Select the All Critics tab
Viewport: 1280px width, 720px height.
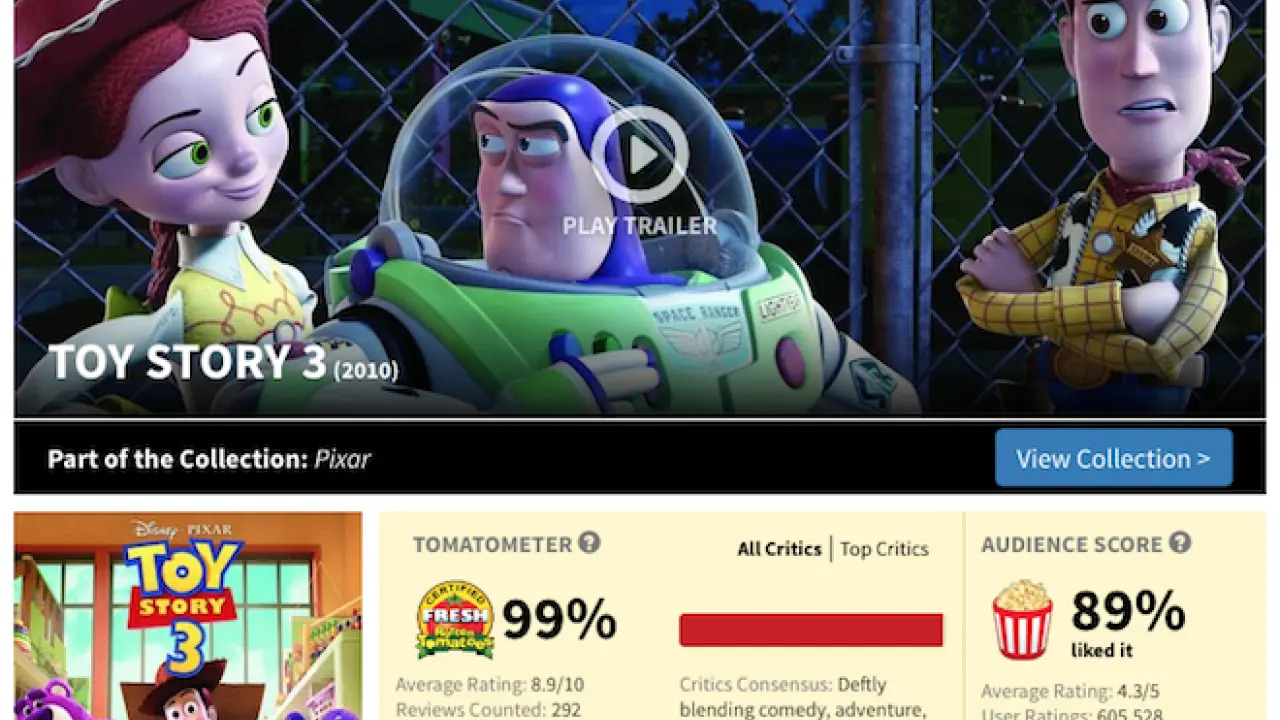click(779, 549)
